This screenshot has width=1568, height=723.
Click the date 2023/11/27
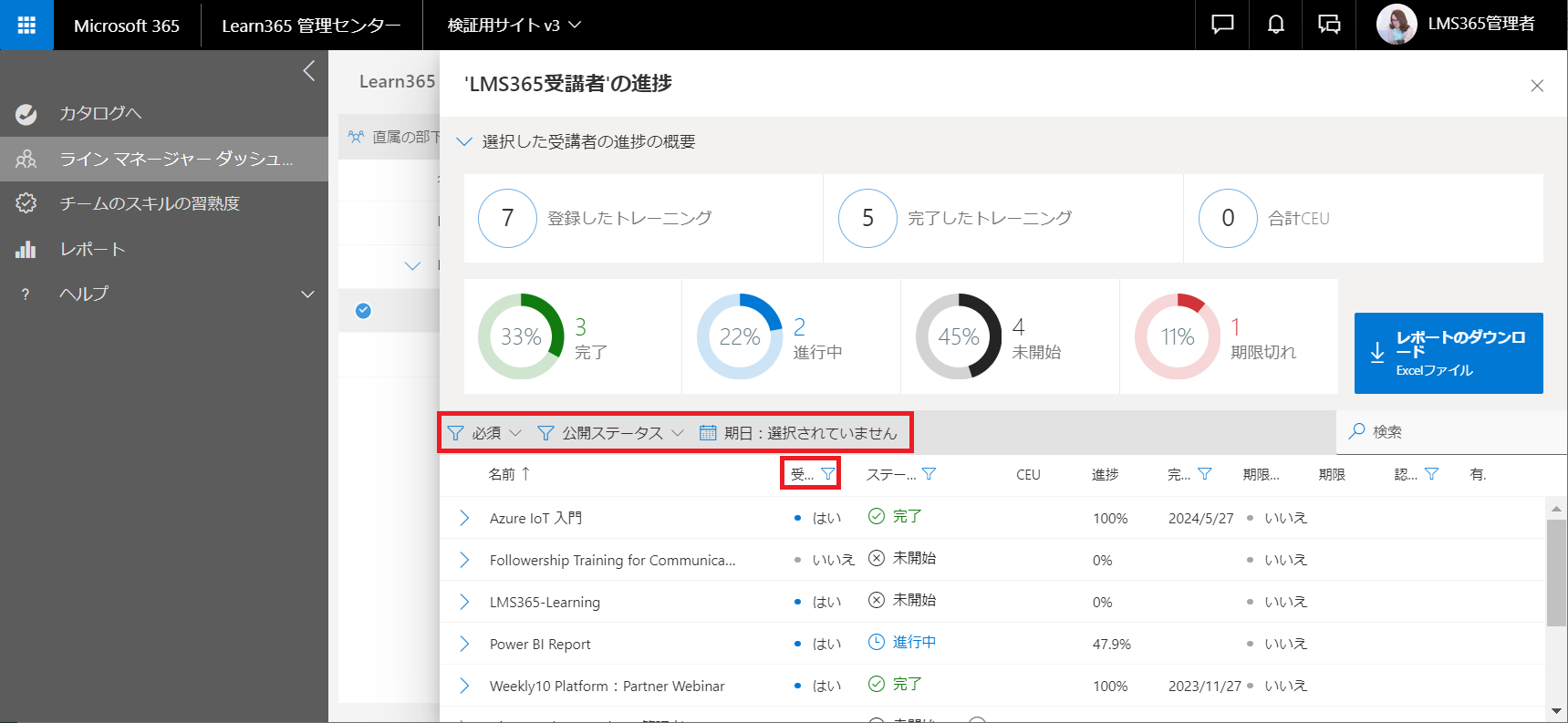(1205, 686)
